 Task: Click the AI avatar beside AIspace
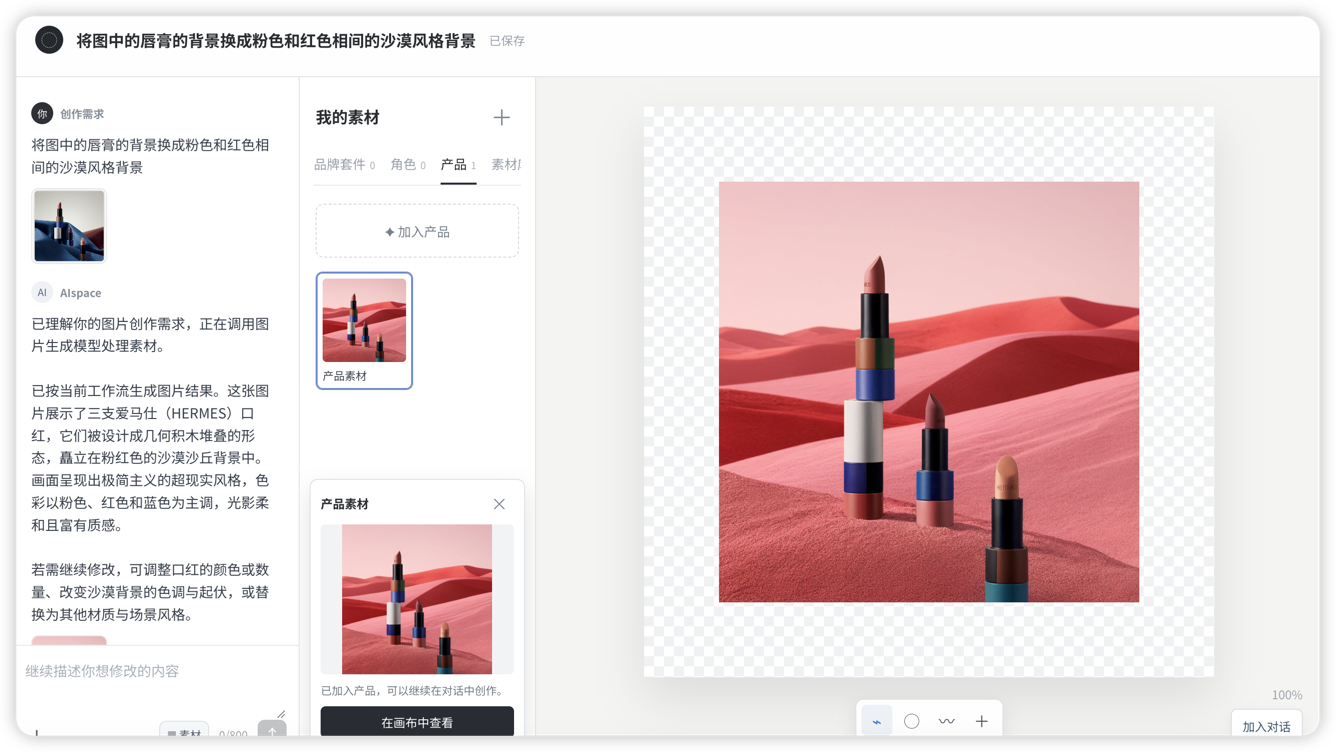[x=42, y=292]
